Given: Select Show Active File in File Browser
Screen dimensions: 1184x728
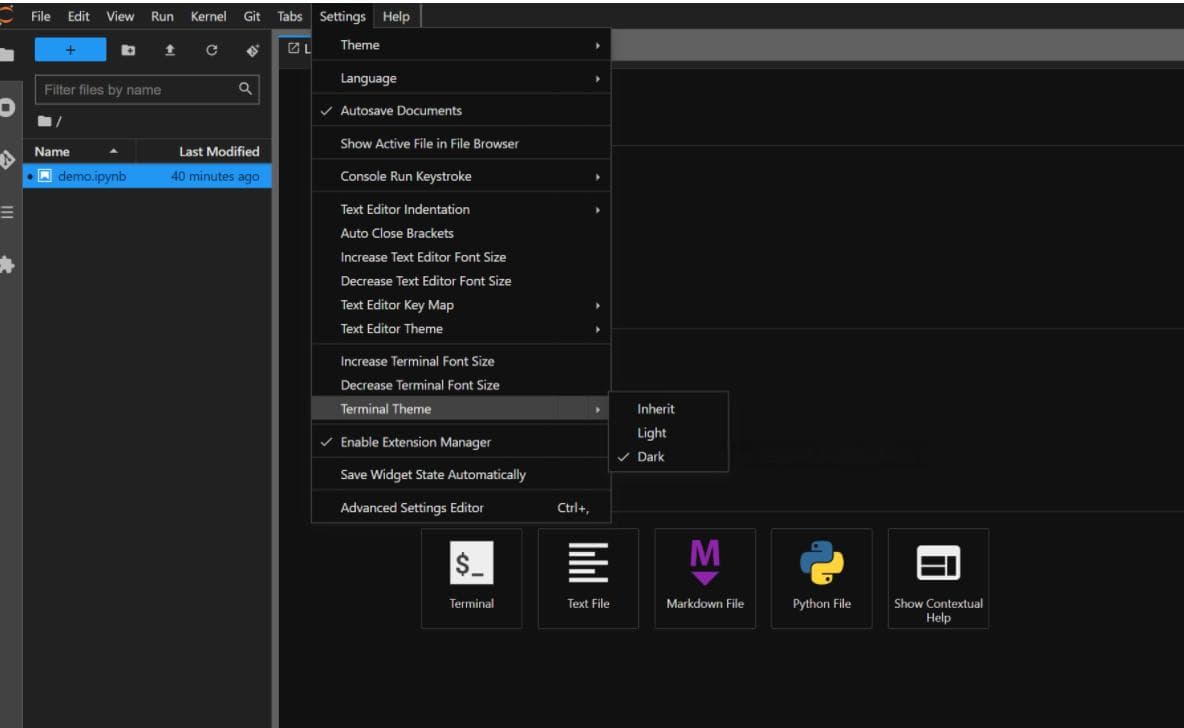Looking at the screenshot, I should click(461, 143).
